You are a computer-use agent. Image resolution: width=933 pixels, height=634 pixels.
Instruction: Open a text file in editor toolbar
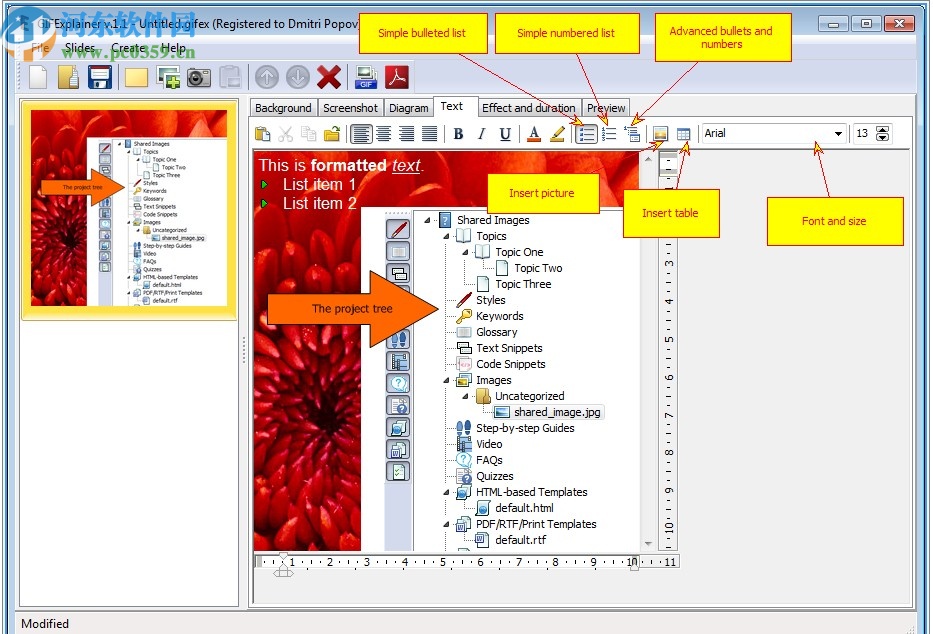tap(331, 134)
